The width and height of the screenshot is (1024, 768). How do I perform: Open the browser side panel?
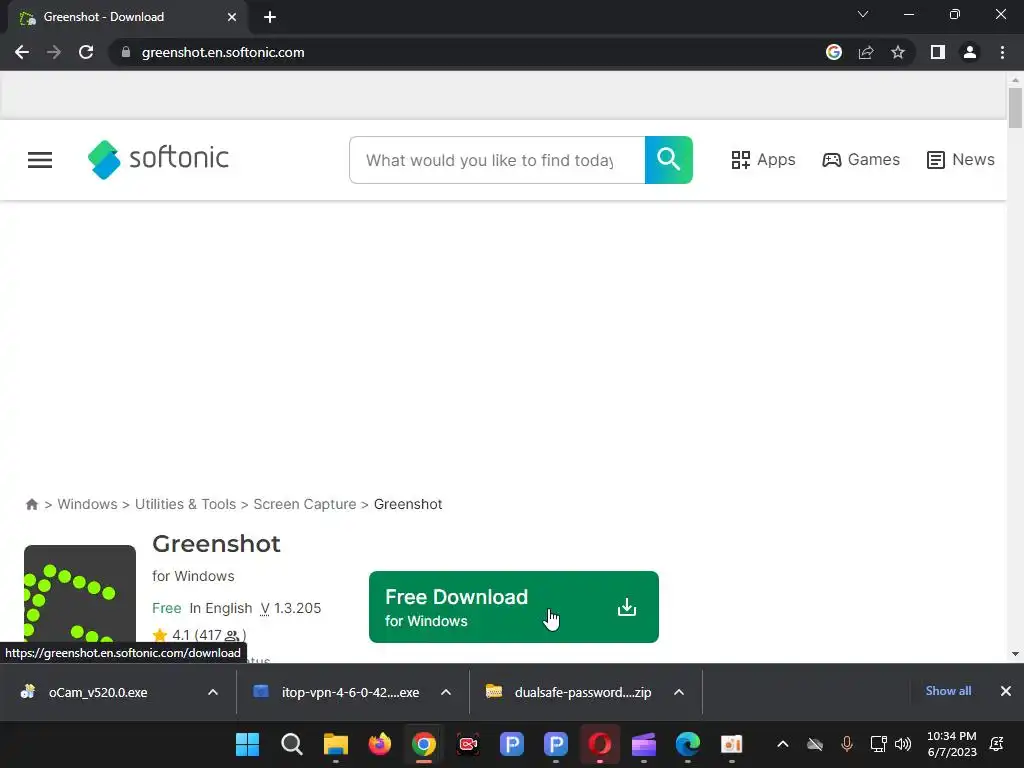(938, 52)
